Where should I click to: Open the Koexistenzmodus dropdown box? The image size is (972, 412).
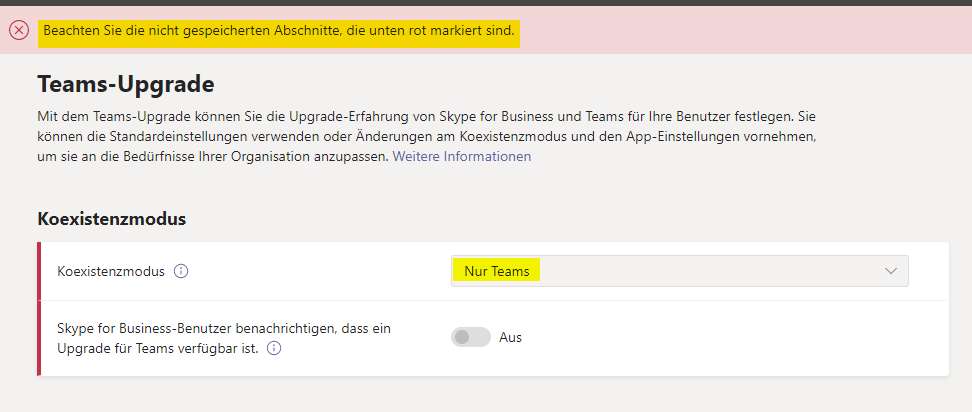(679, 271)
